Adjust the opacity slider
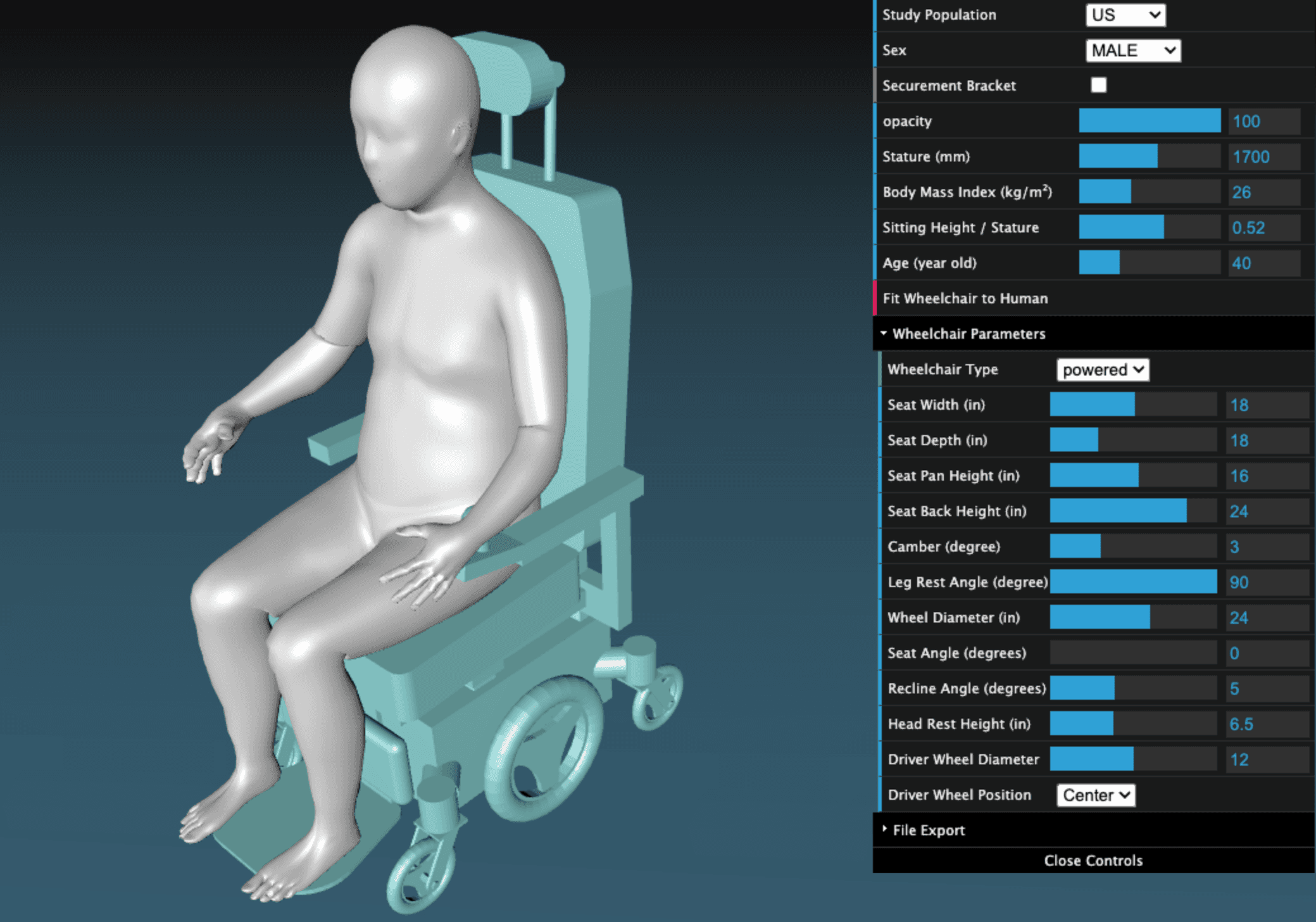The width and height of the screenshot is (1316, 922). (x=1149, y=121)
